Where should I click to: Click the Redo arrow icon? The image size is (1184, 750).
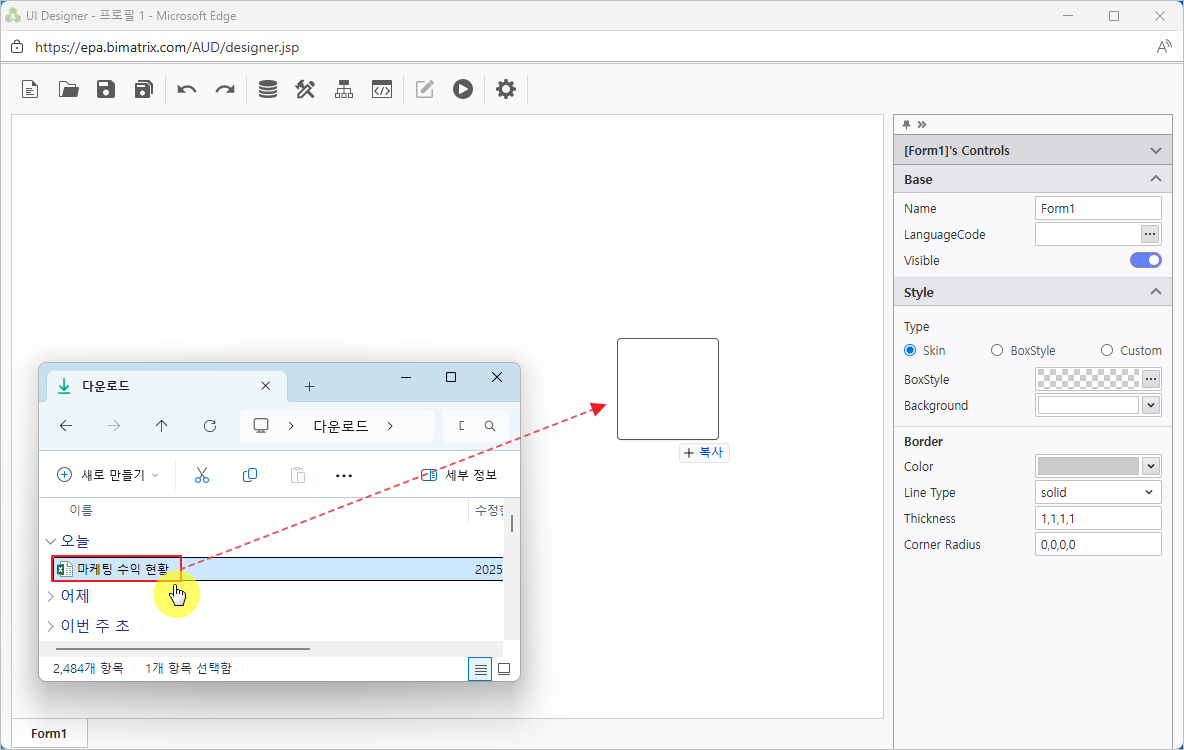[x=225, y=89]
